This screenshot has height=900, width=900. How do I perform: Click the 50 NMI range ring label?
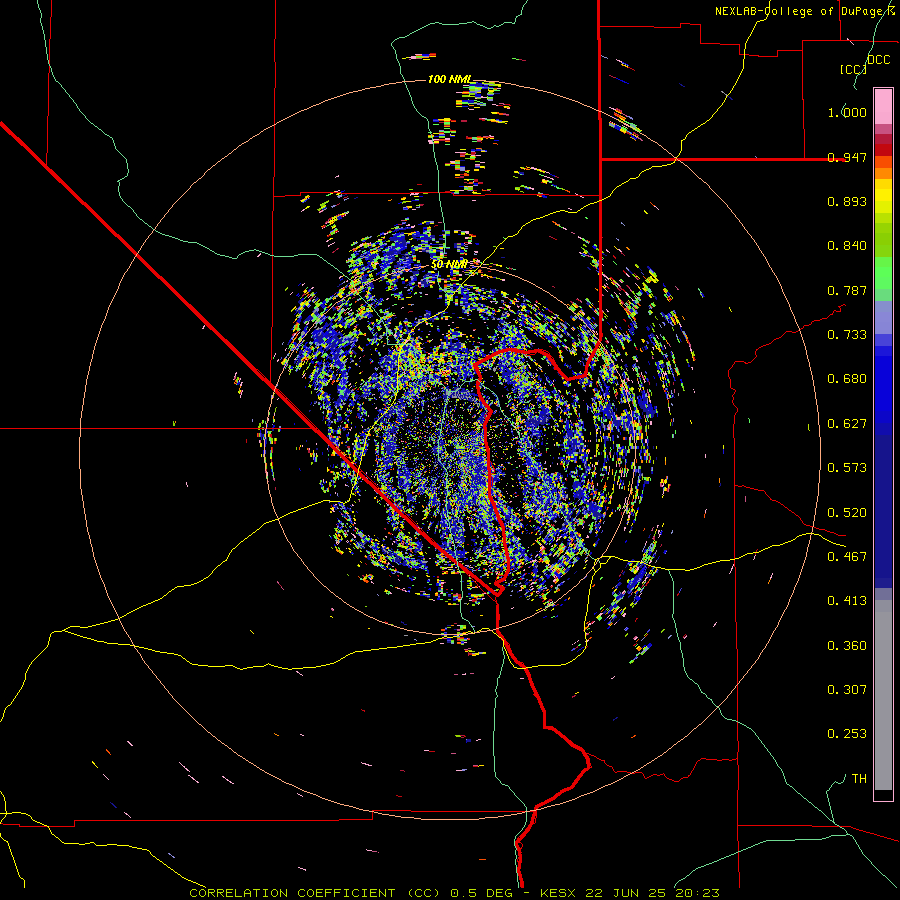click(x=449, y=264)
